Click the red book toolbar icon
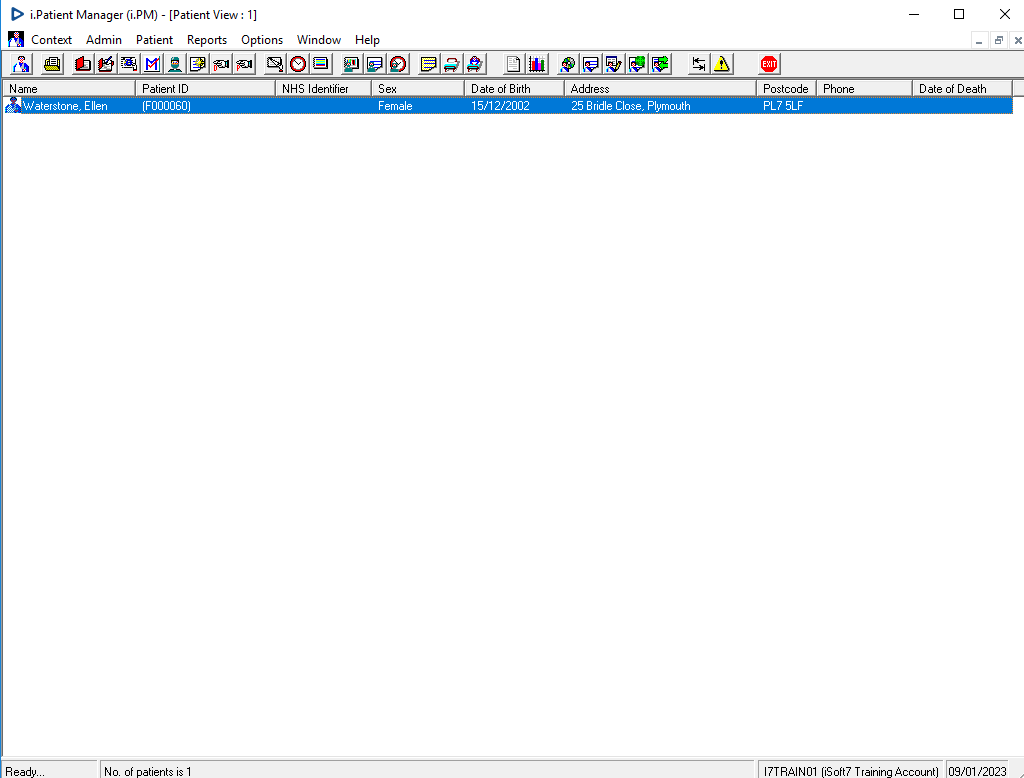 [x=83, y=64]
